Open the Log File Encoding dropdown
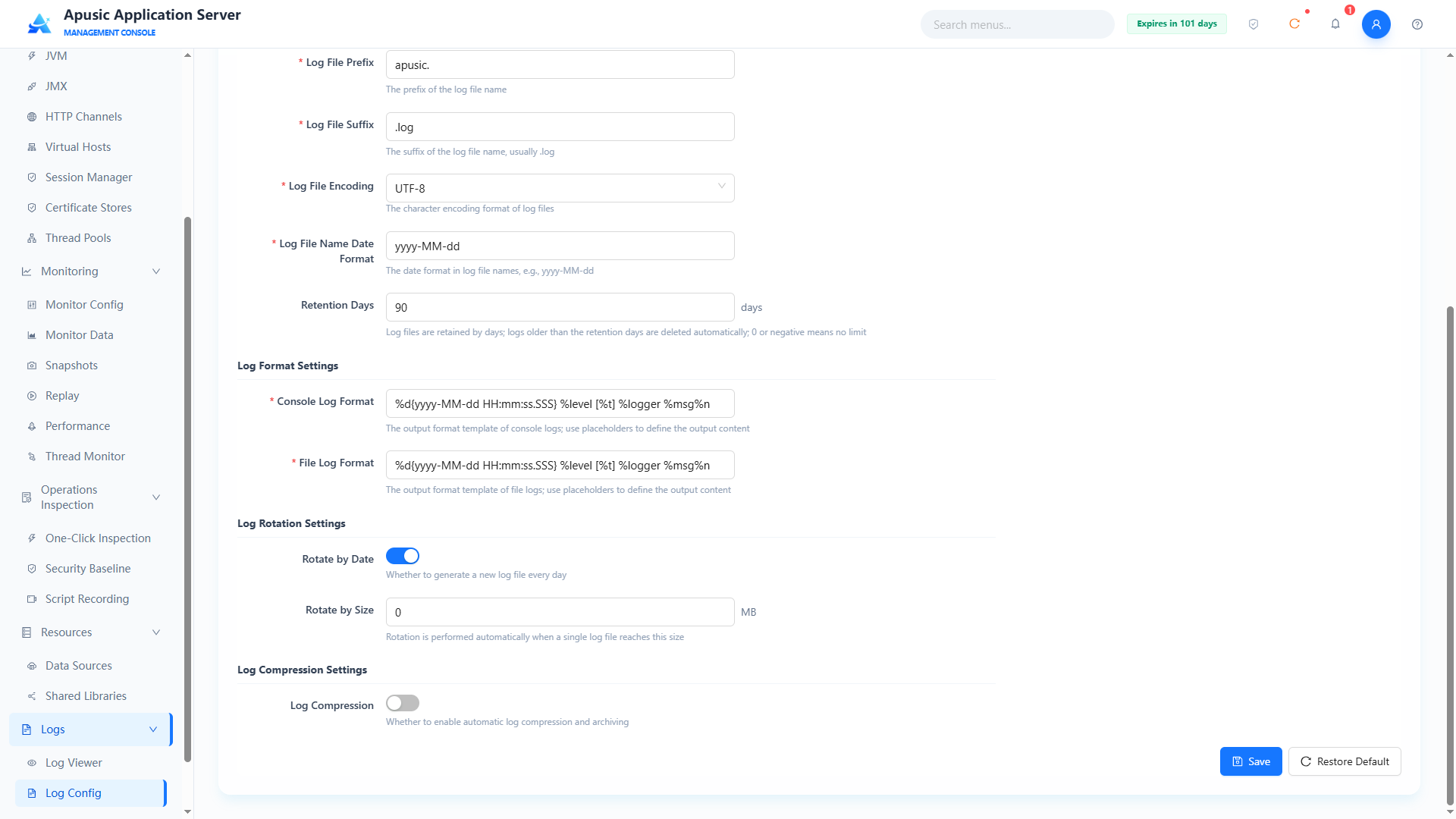Screen dimensions: 1456x819 click(560, 188)
